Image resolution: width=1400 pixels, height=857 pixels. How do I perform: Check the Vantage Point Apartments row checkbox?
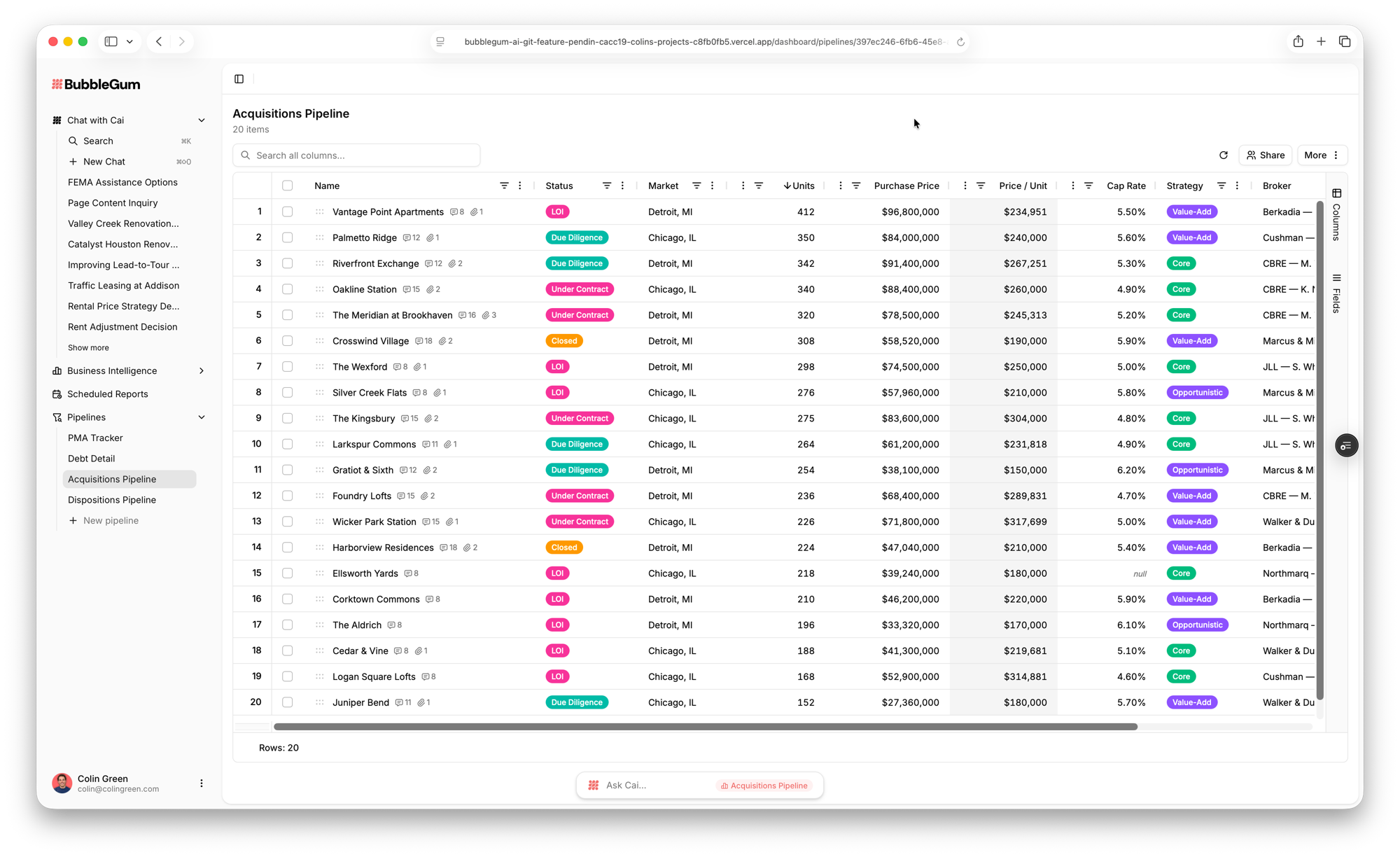[x=288, y=211]
